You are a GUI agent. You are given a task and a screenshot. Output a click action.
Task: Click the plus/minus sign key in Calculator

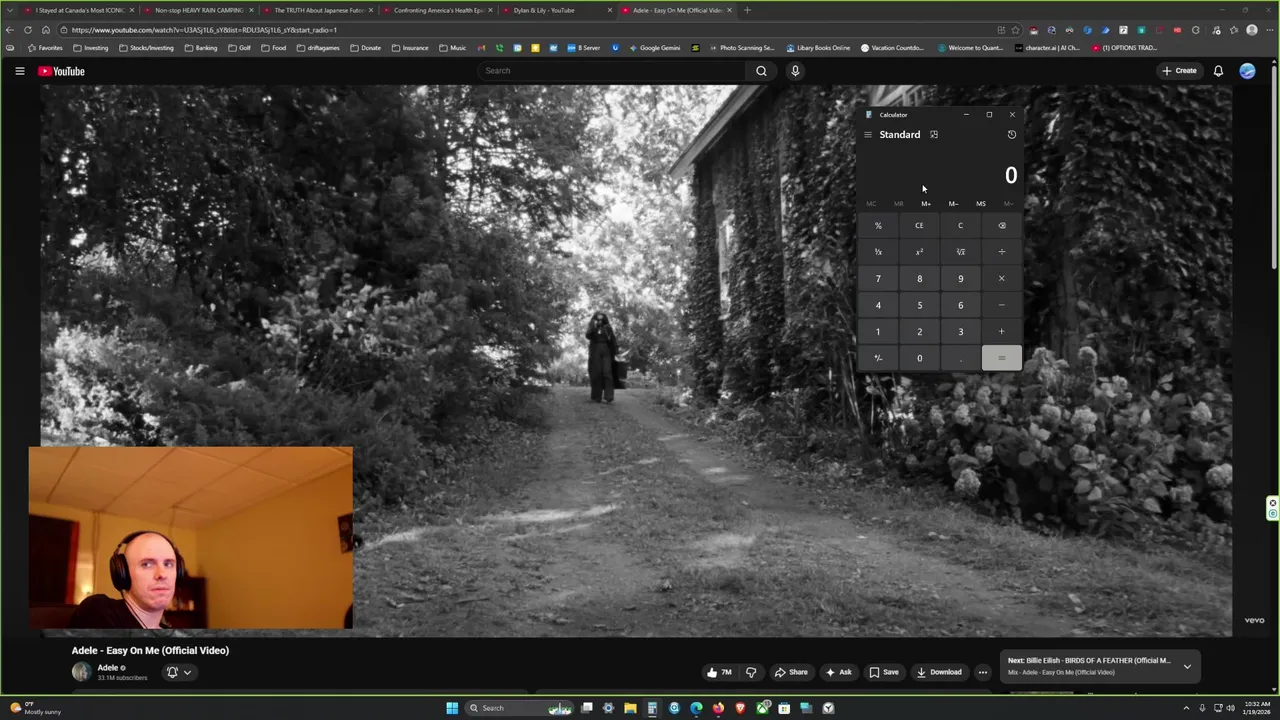pos(878,358)
